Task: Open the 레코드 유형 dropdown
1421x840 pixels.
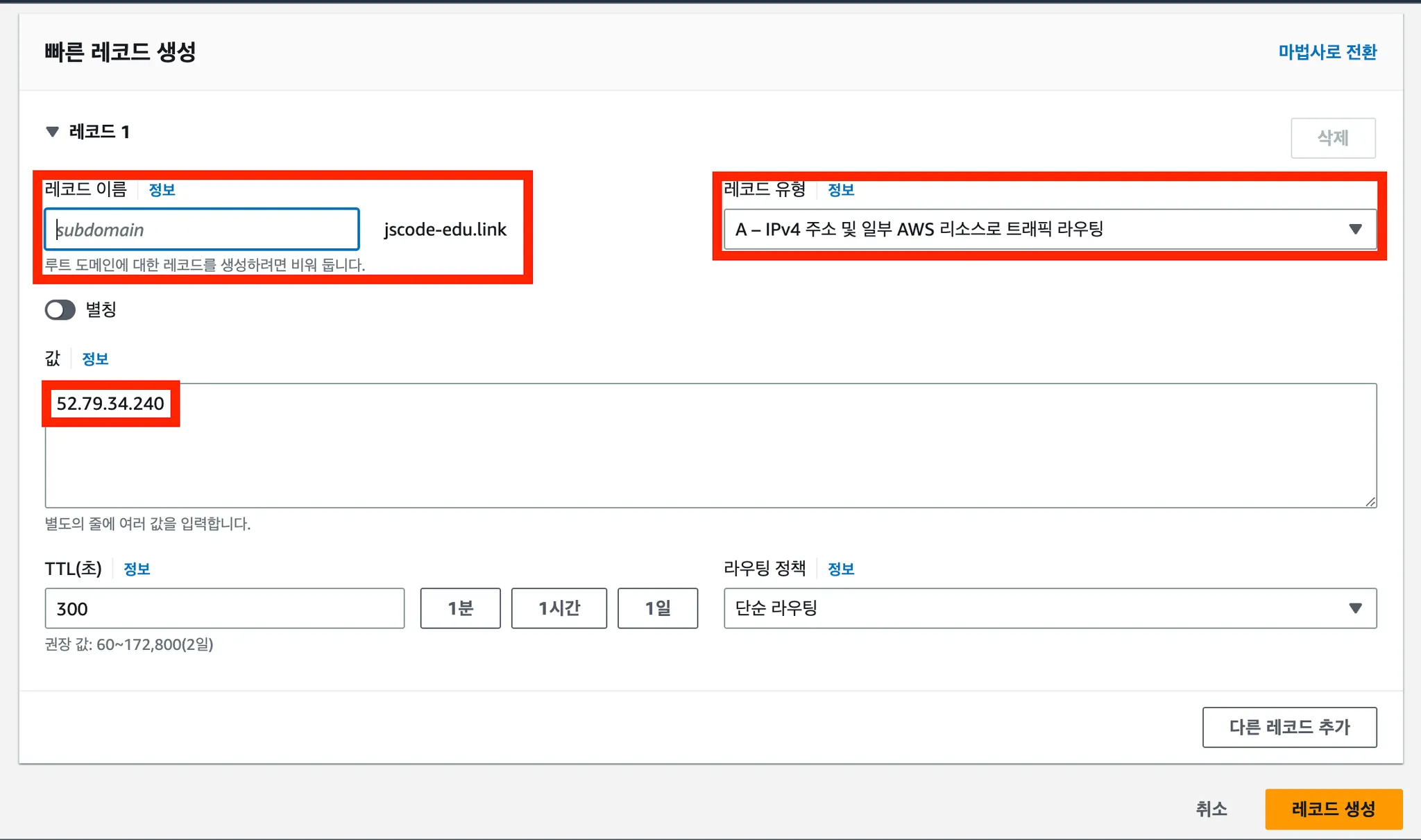Action: click(1049, 229)
